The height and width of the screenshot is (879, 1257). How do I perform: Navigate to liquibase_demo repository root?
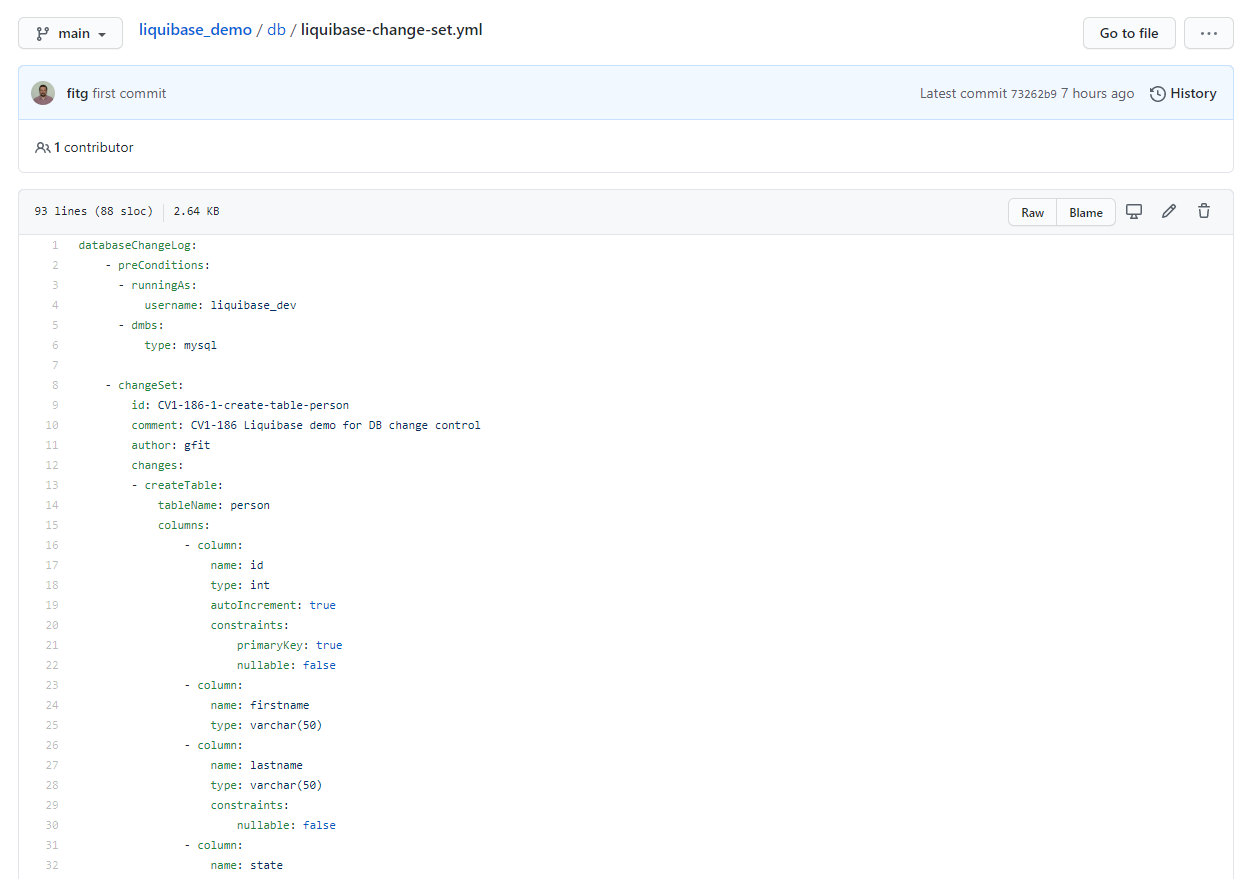(x=195, y=30)
